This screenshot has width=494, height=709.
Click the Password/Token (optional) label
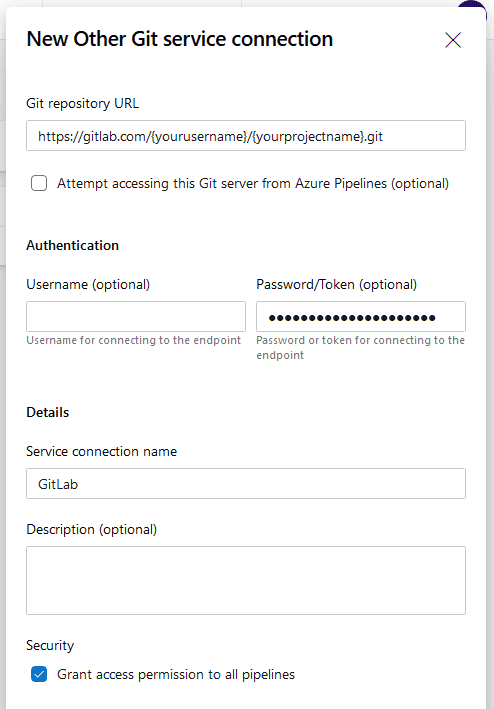tap(336, 284)
